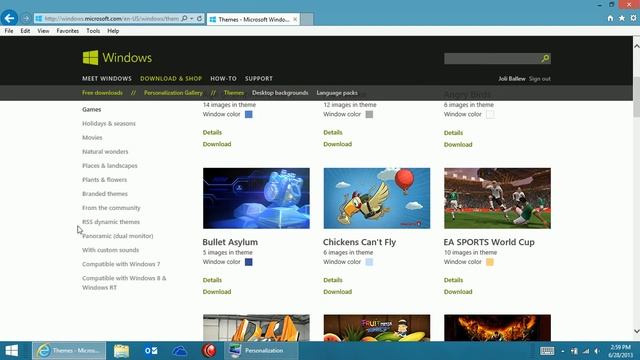Select the Plants & flowers category
The height and width of the screenshot is (360, 640).
[x=104, y=180]
